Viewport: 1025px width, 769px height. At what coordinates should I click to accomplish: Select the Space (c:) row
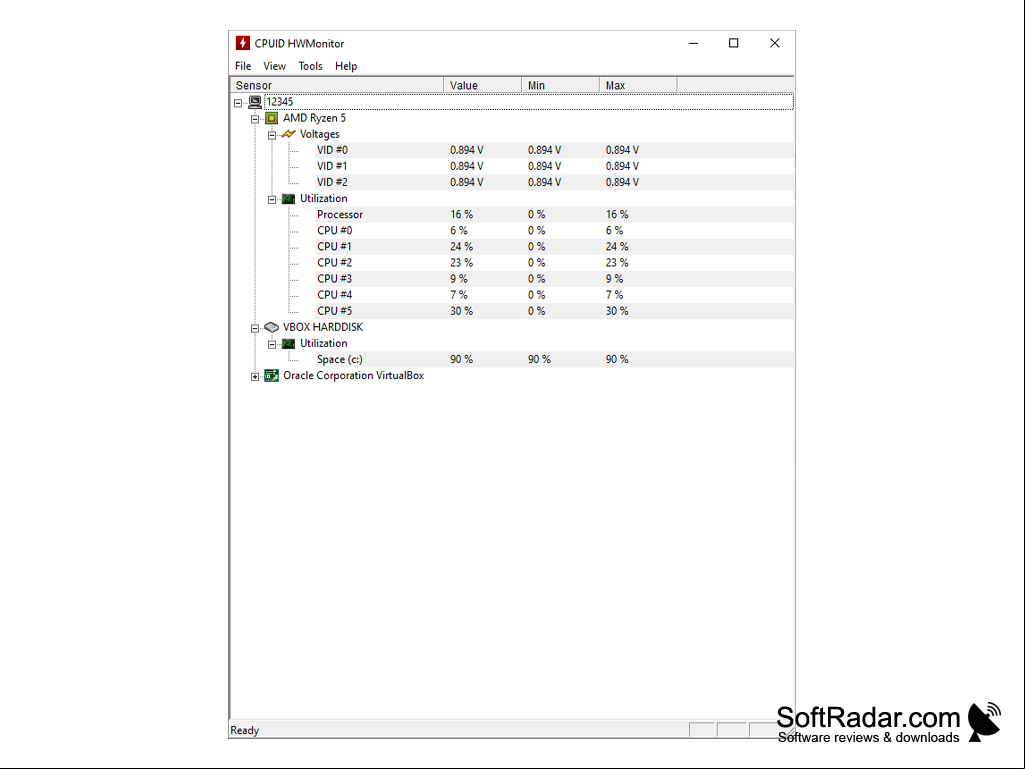554,360
